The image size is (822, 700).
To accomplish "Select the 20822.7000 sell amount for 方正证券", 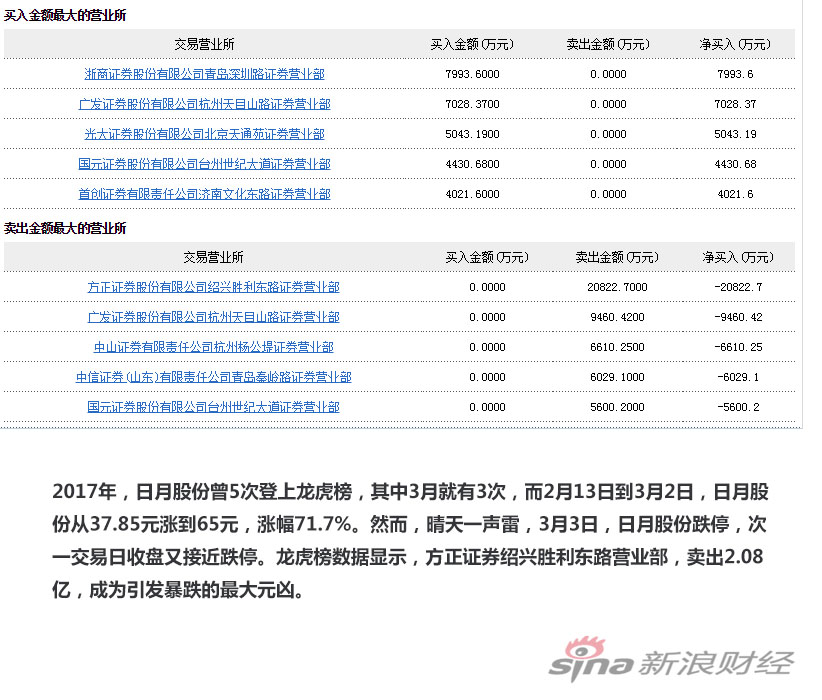I will coord(617,286).
